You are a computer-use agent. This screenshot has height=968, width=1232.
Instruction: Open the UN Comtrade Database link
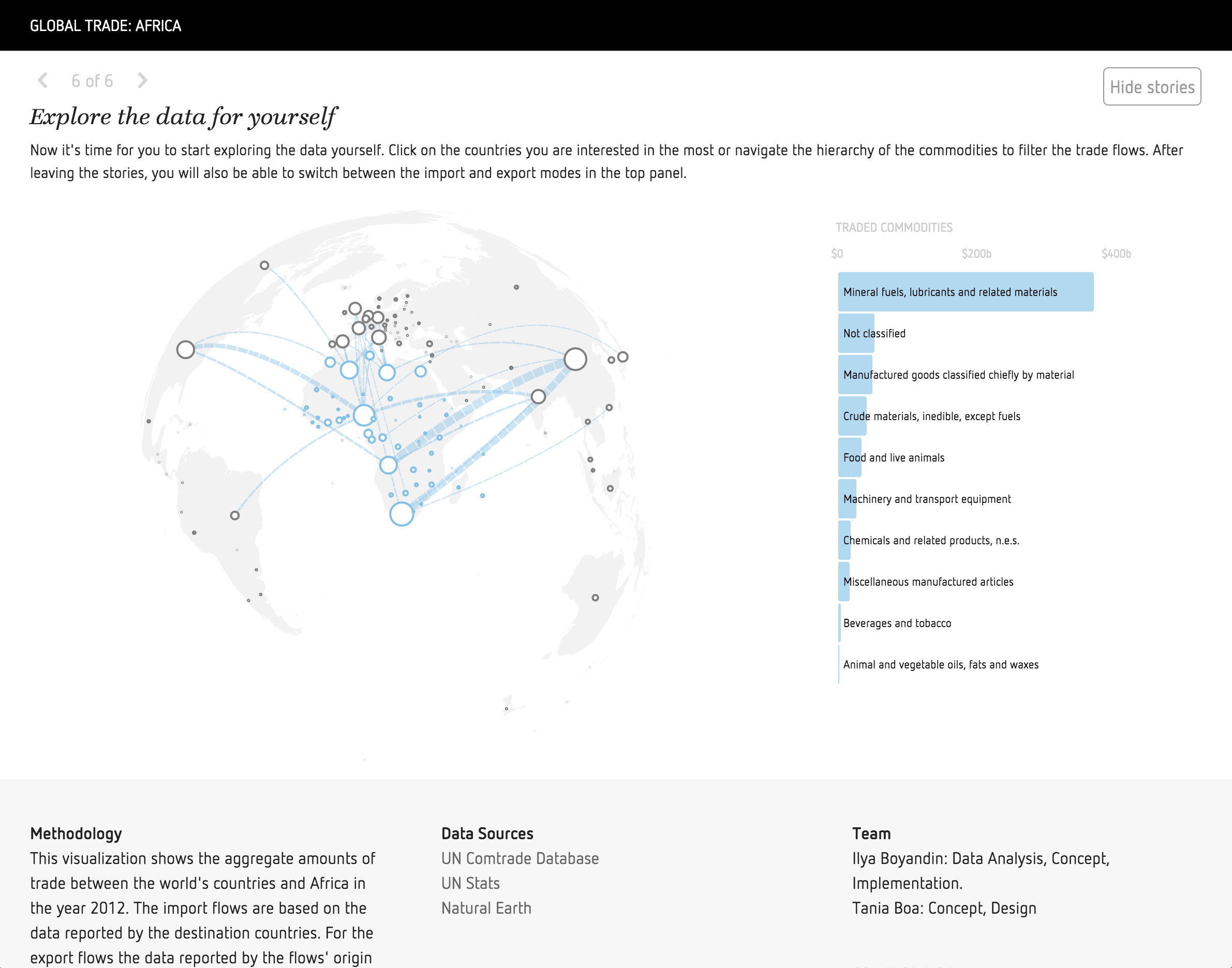[519, 859]
